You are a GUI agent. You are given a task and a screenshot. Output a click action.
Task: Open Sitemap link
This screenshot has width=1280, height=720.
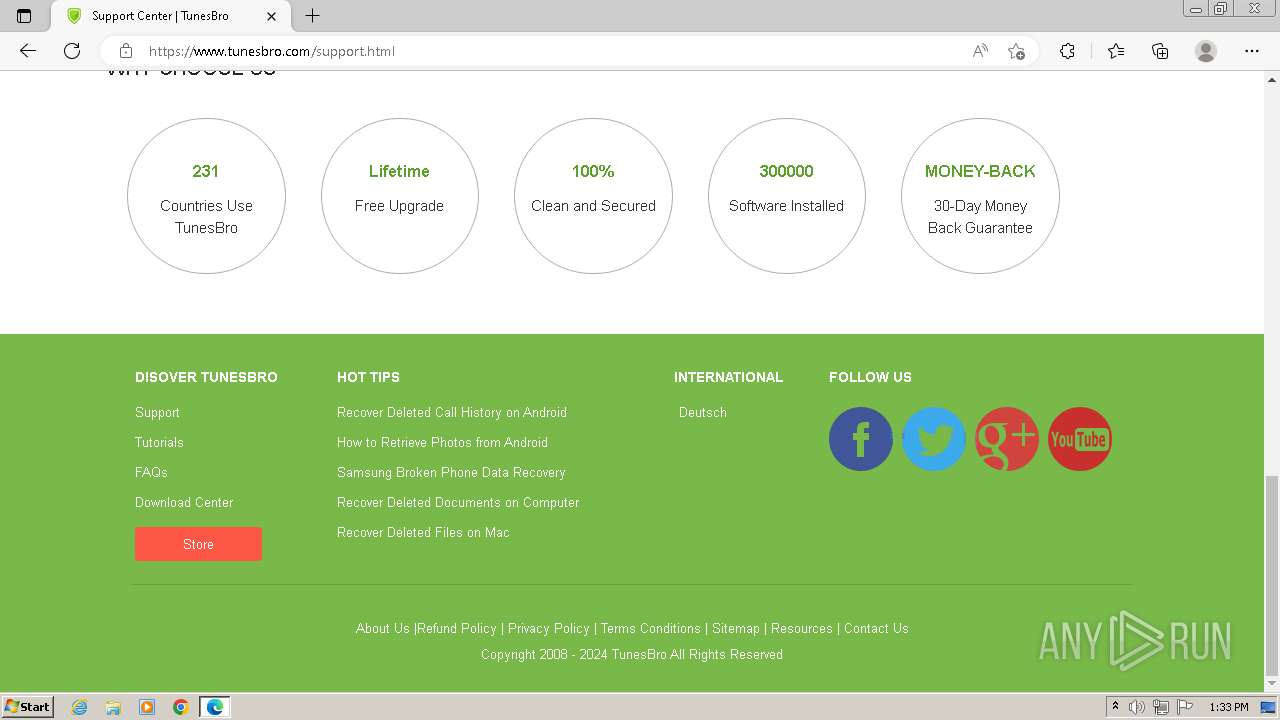point(736,628)
